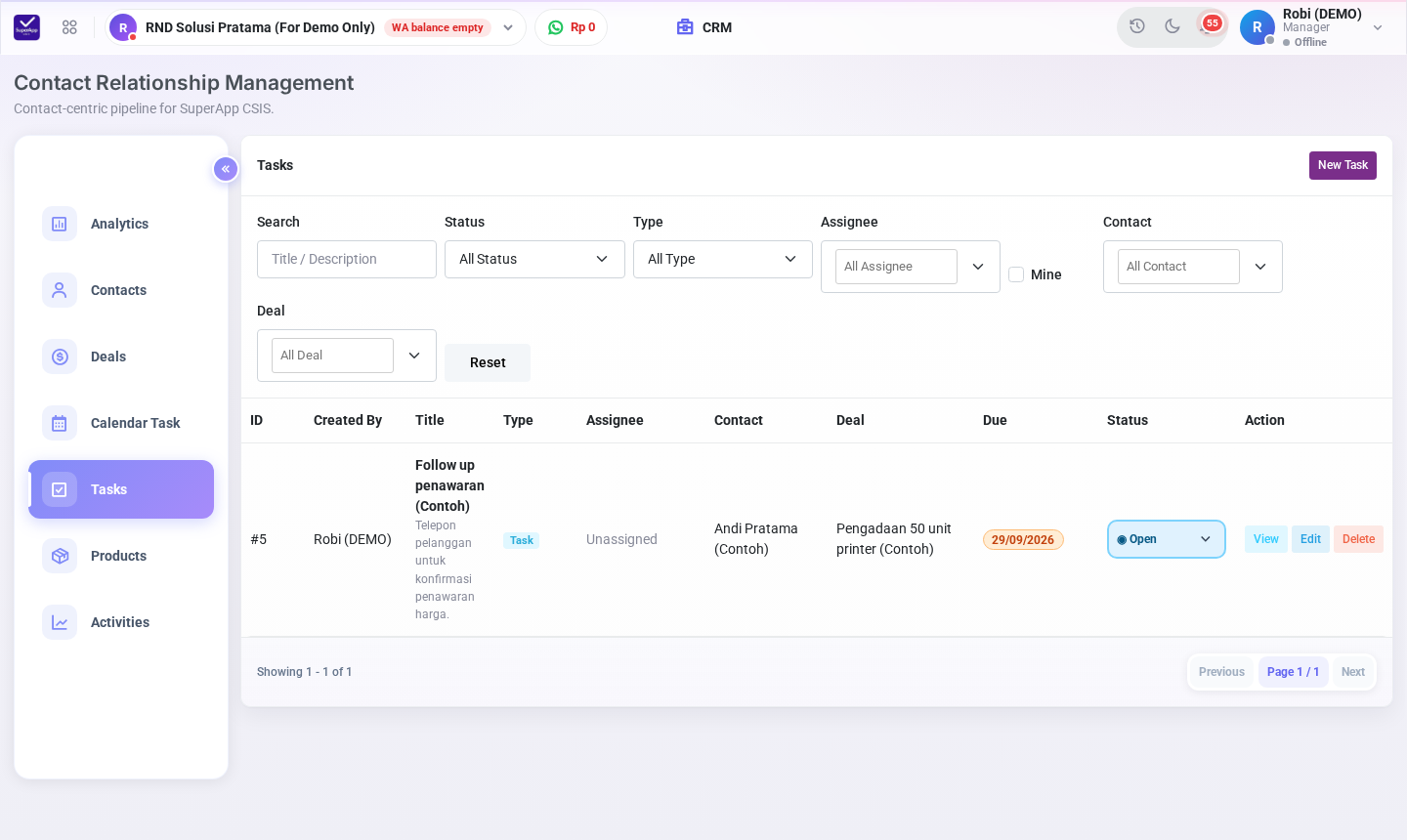1407x840 pixels.
Task: Click the Tasks checkbox icon in sidebar
Action: (x=60, y=489)
